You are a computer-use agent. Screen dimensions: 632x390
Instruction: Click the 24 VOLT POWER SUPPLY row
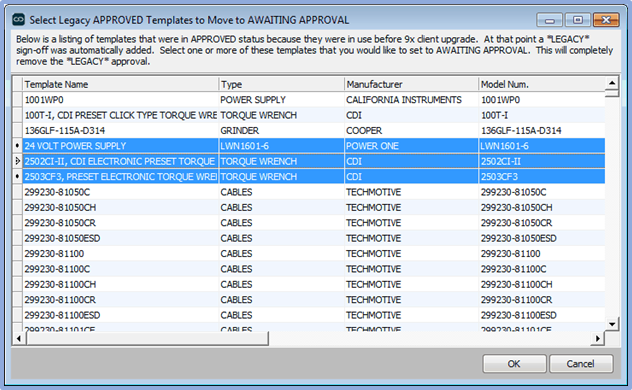[x=314, y=146]
